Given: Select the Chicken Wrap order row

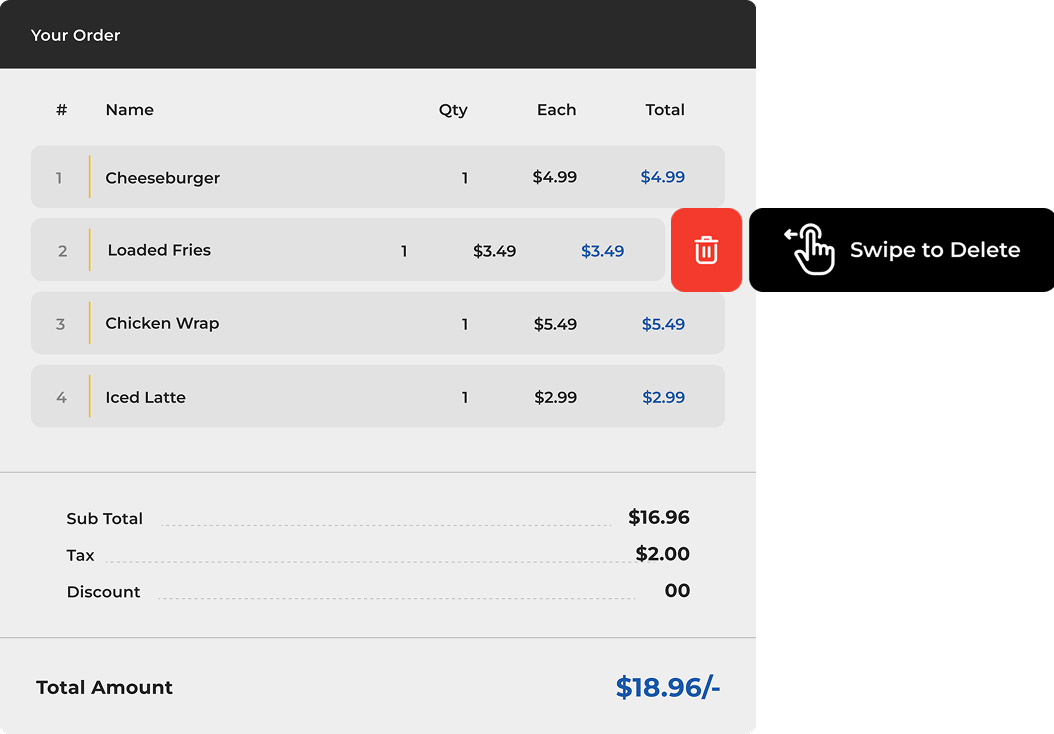Looking at the screenshot, I should tap(377, 323).
